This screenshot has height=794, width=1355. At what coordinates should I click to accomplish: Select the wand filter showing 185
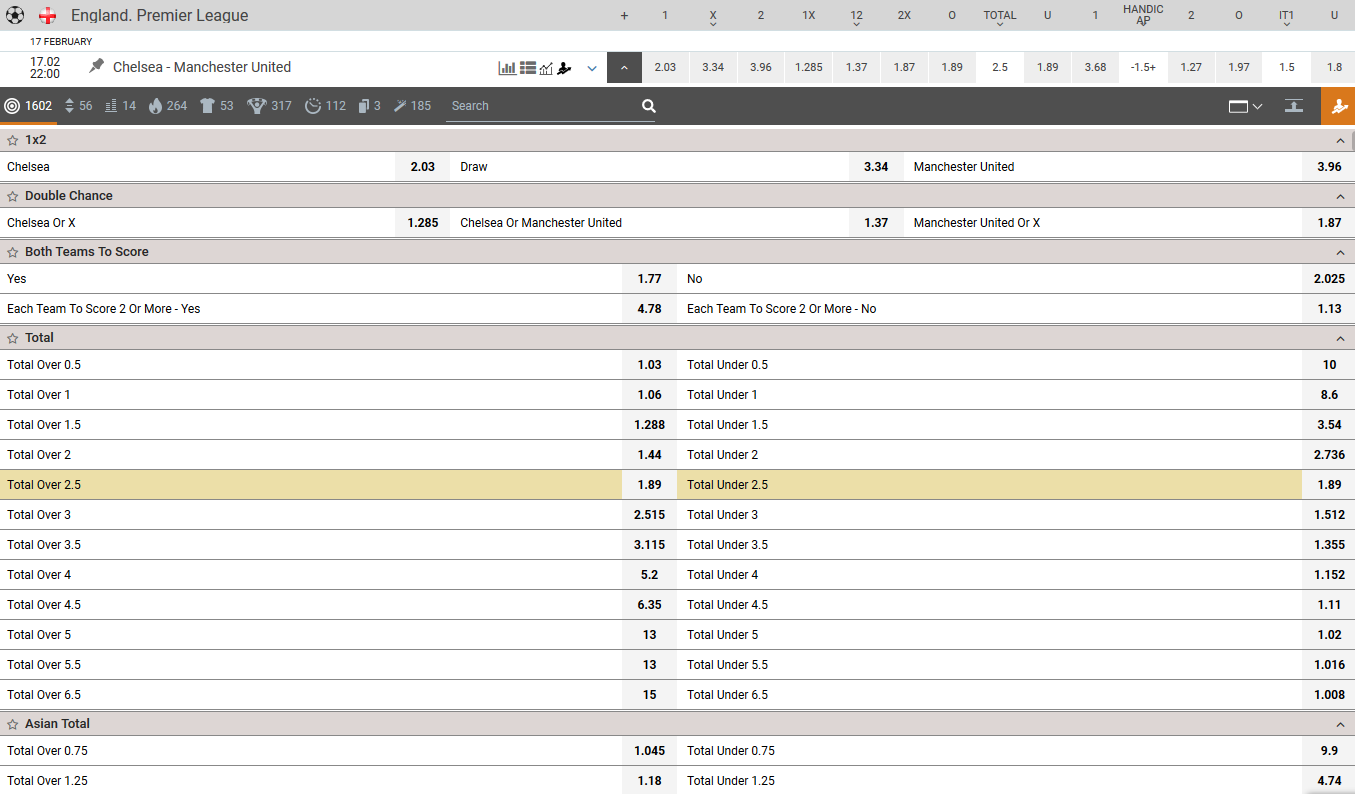412,105
